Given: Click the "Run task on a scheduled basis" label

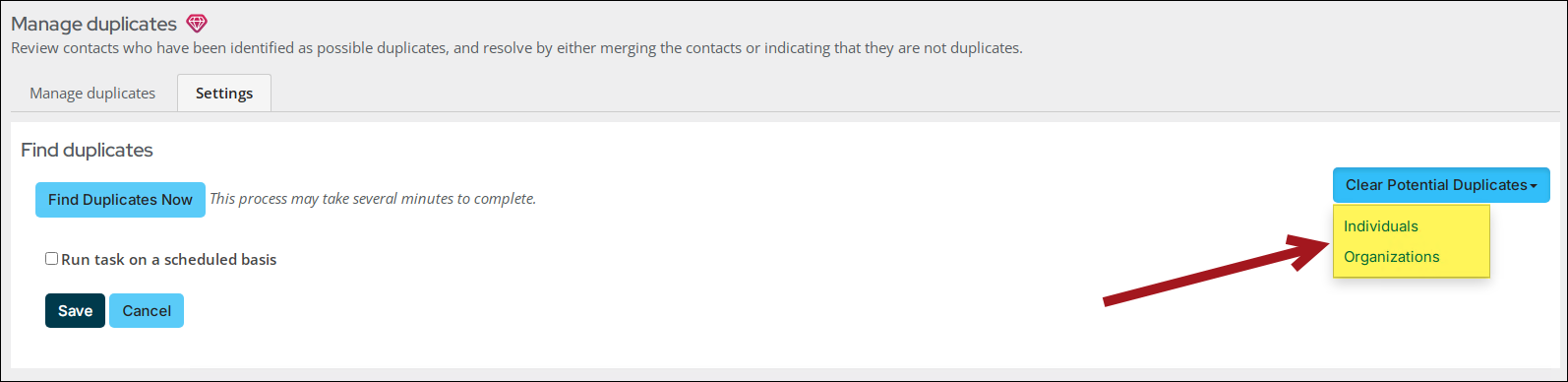Looking at the screenshot, I should click(x=169, y=260).
